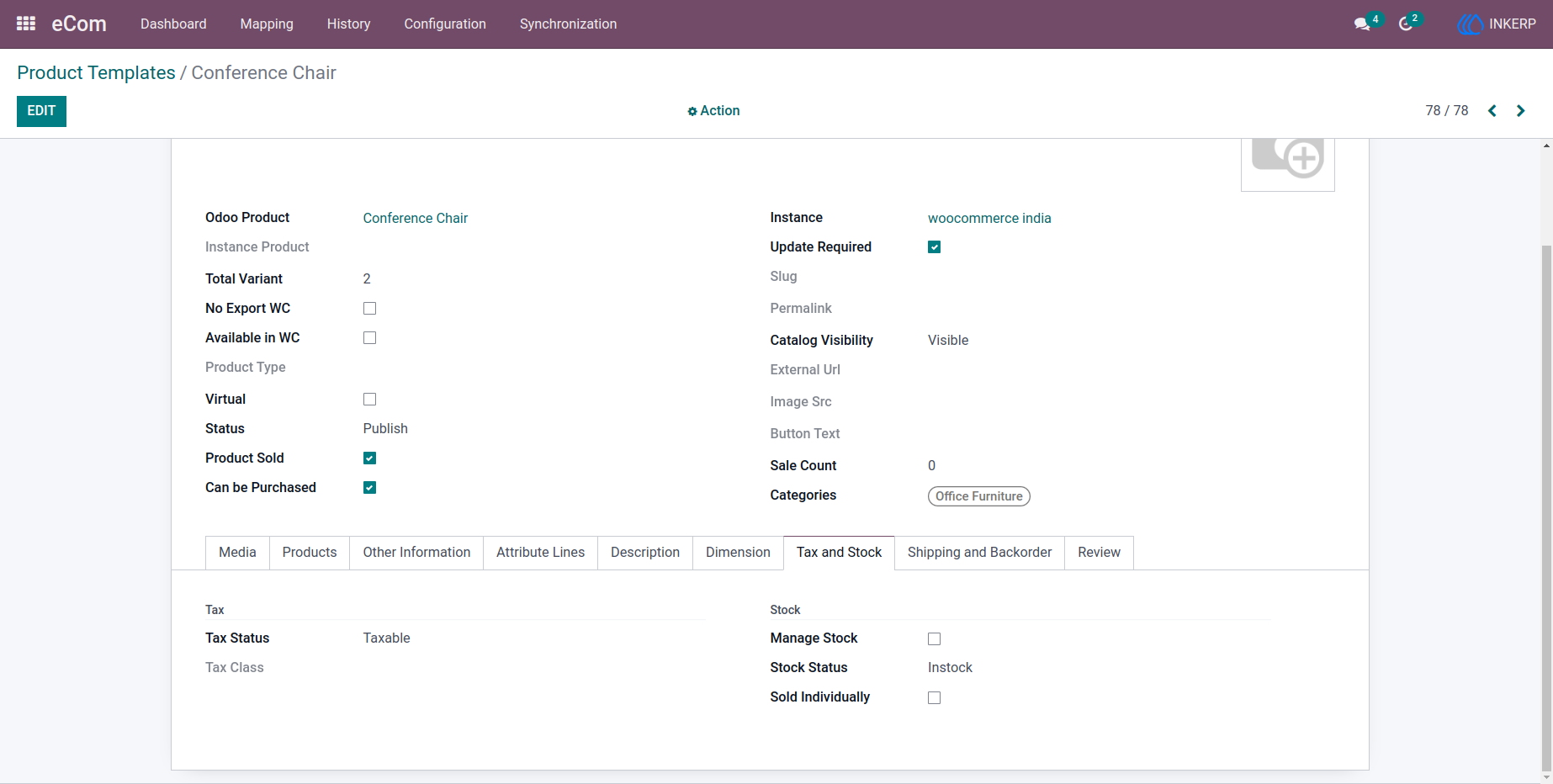Open the Action gear dropdown

(x=713, y=111)
